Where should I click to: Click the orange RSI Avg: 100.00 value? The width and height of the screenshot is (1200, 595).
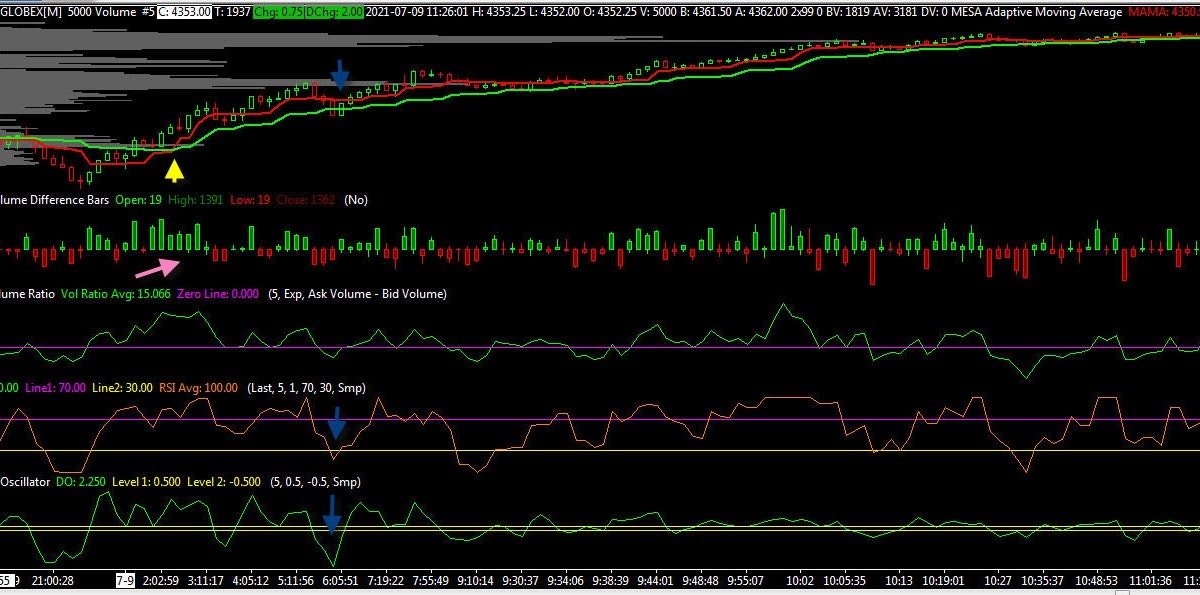200,387
